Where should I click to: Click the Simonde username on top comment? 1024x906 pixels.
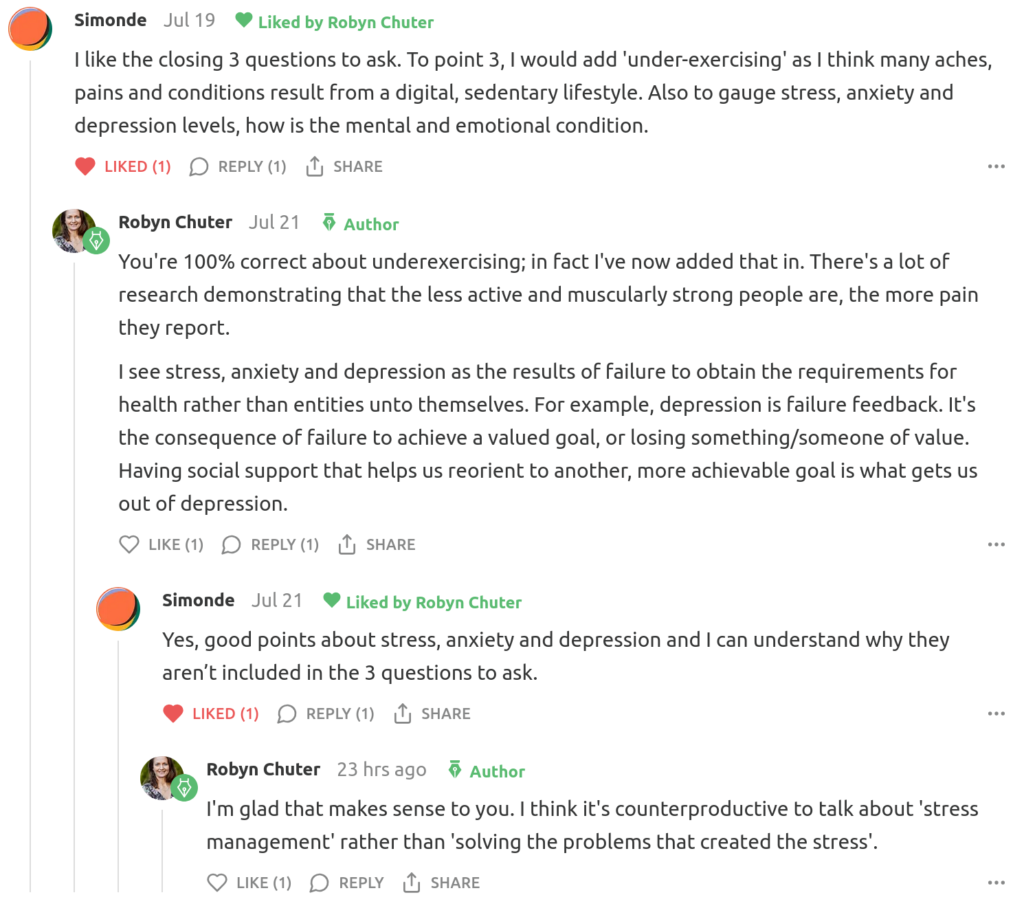coord(110,20)
